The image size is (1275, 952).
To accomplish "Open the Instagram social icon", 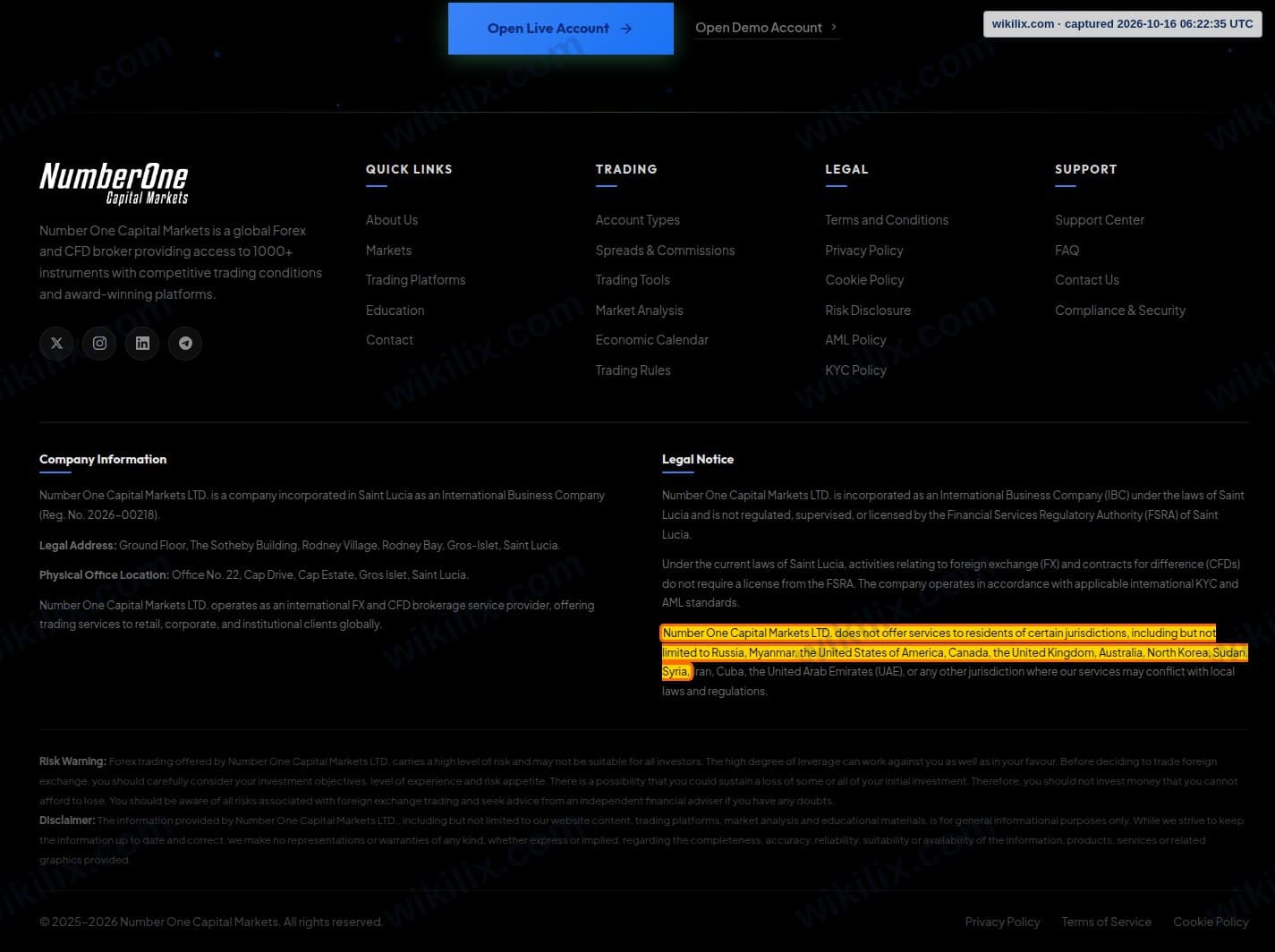I will [x=99, y=343].
